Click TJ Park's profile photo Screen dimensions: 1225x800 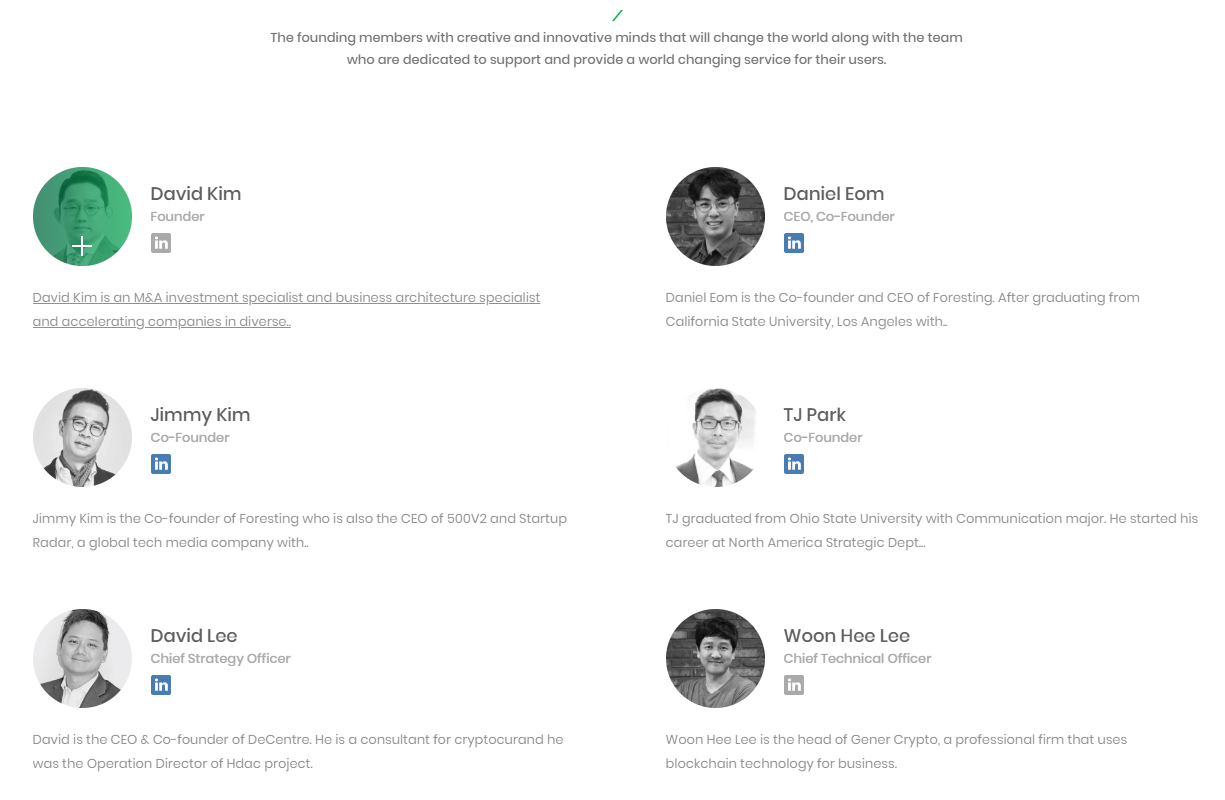pyautogui.click(x=715, y=437)
